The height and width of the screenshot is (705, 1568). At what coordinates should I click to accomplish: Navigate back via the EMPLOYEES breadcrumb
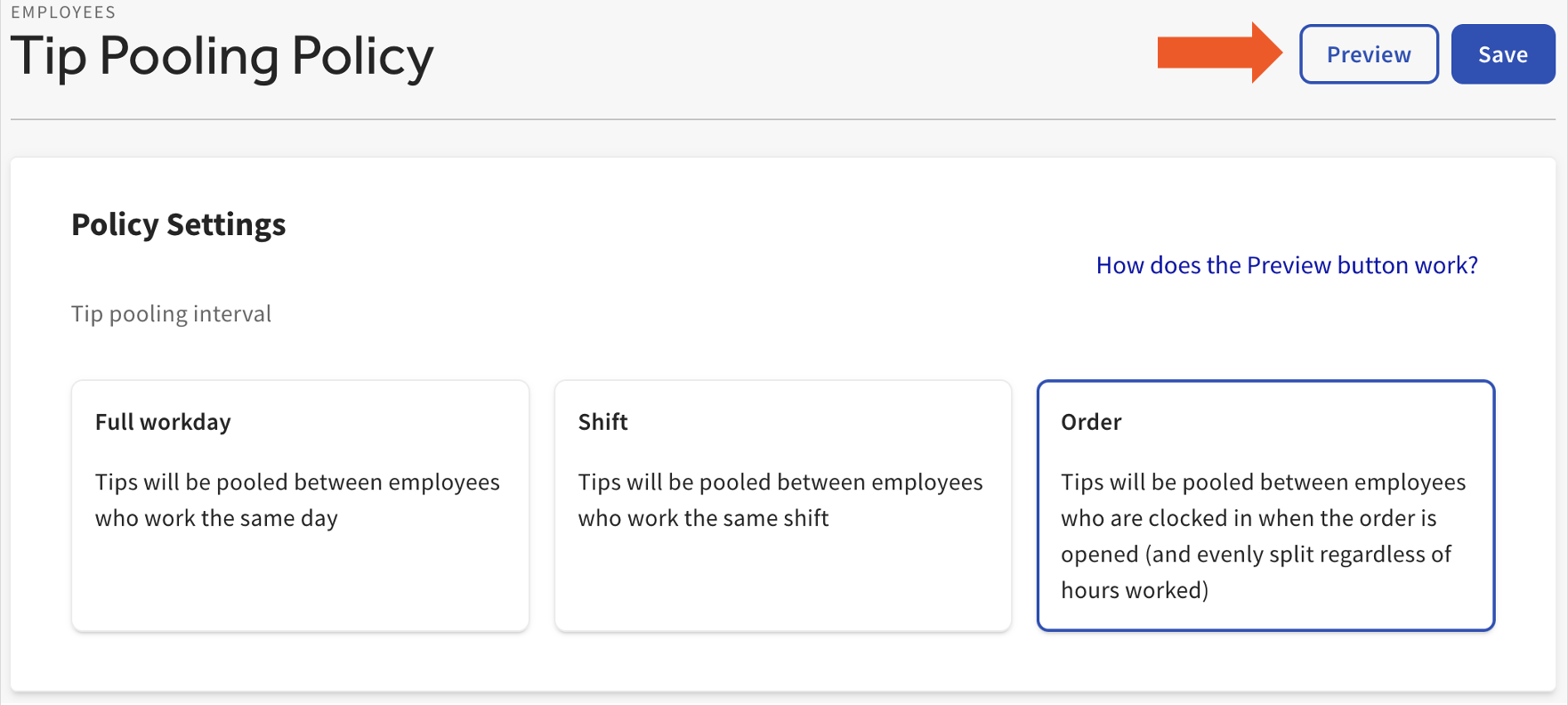coord(67,12)
